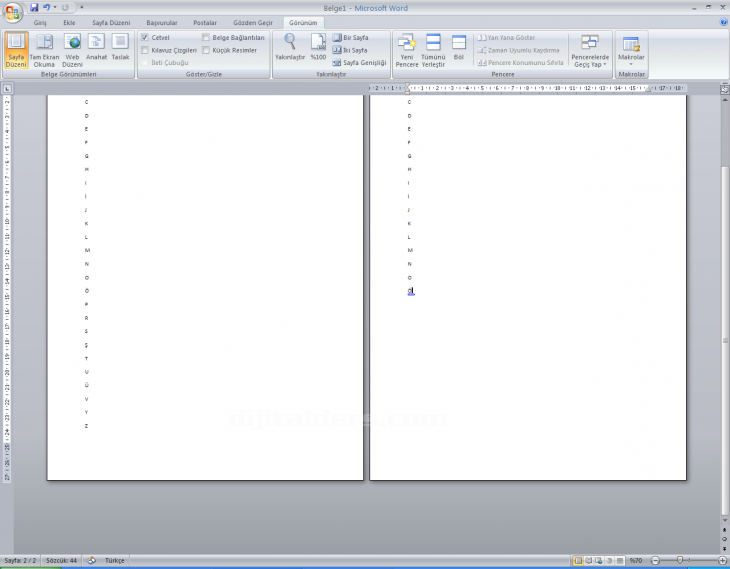Click the zoom slider in status bar

point(681,561)
